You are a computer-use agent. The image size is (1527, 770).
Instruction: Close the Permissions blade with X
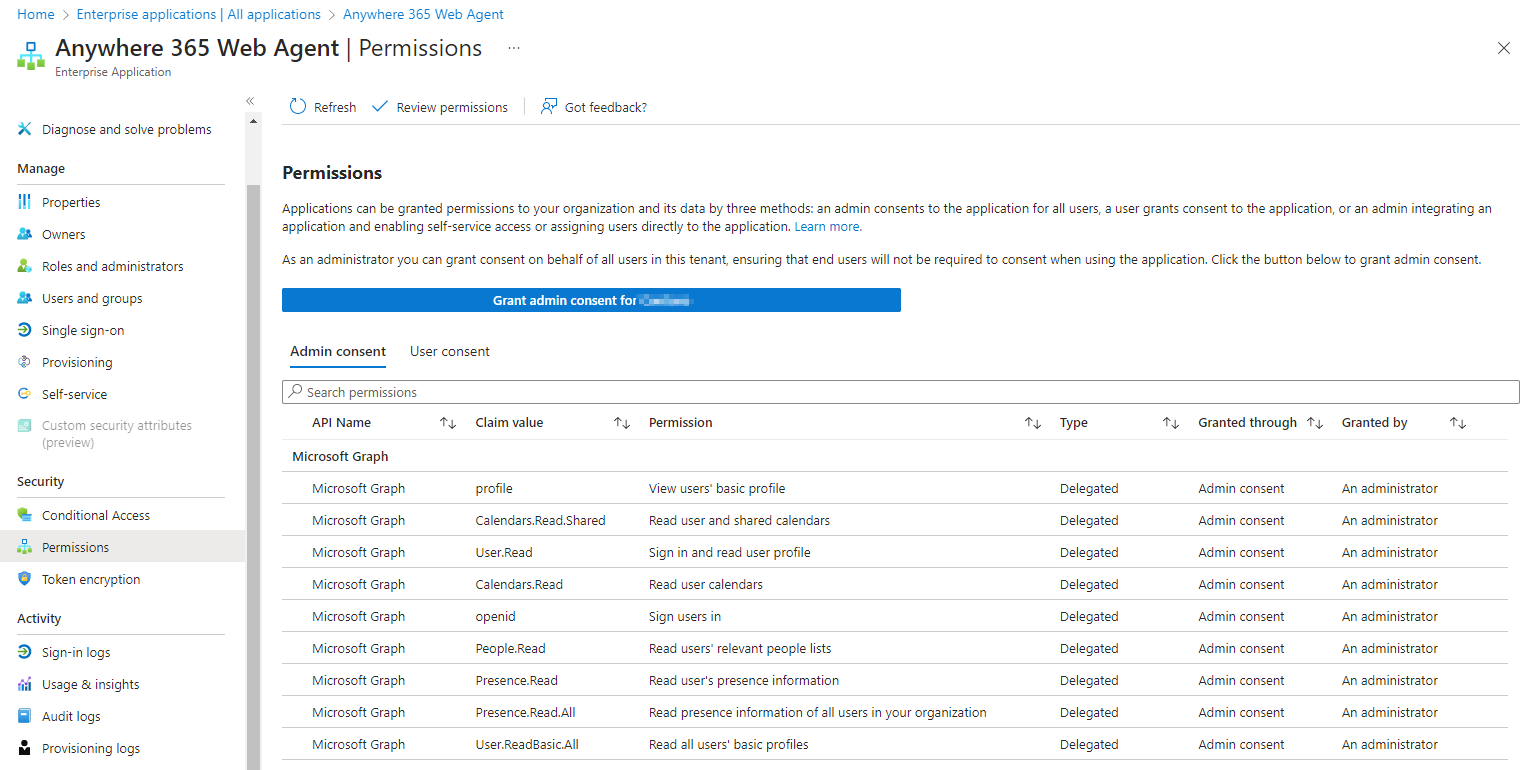[x=1503, y=48]
